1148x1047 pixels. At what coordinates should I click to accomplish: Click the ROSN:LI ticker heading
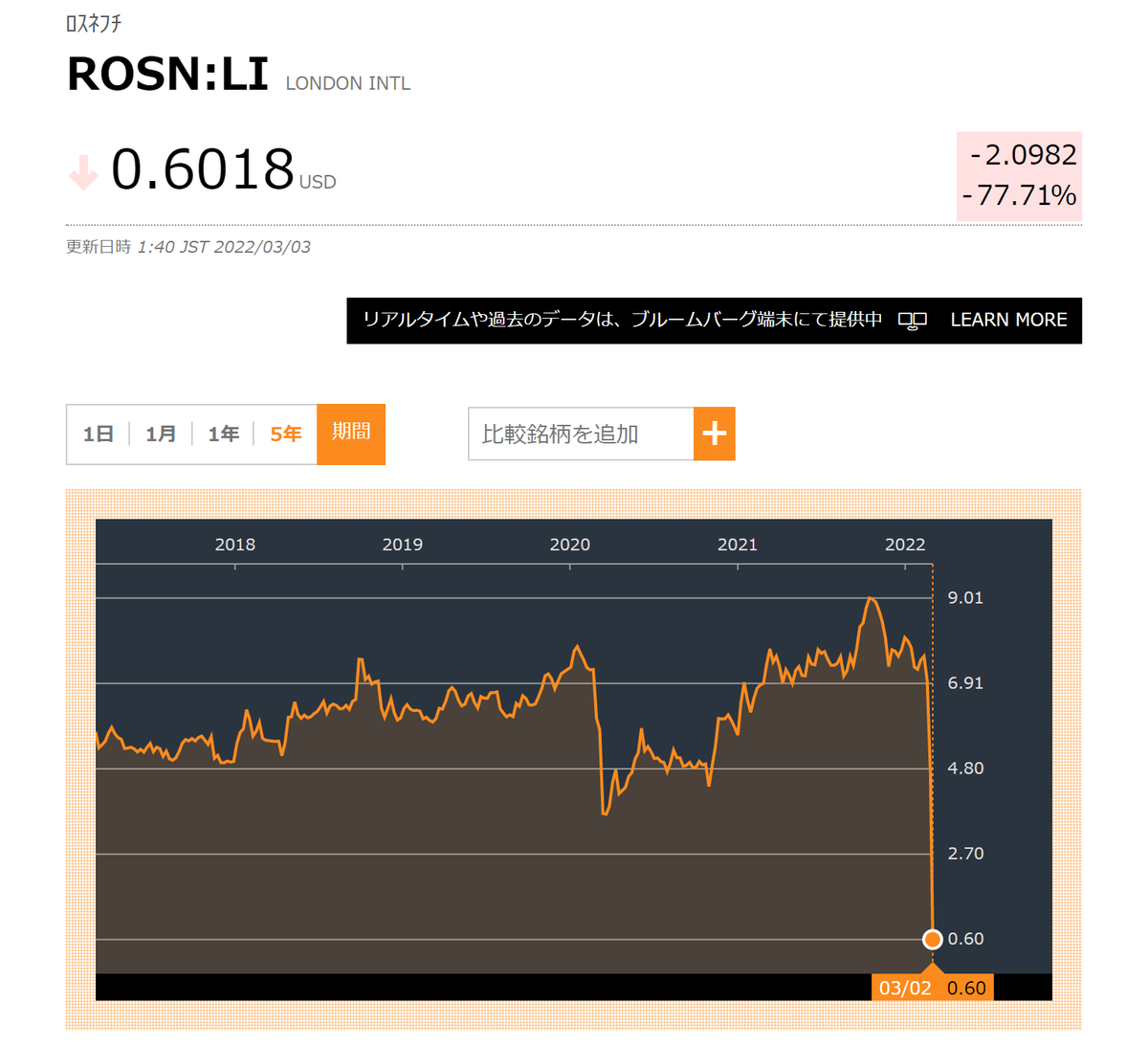coord(167,74)
